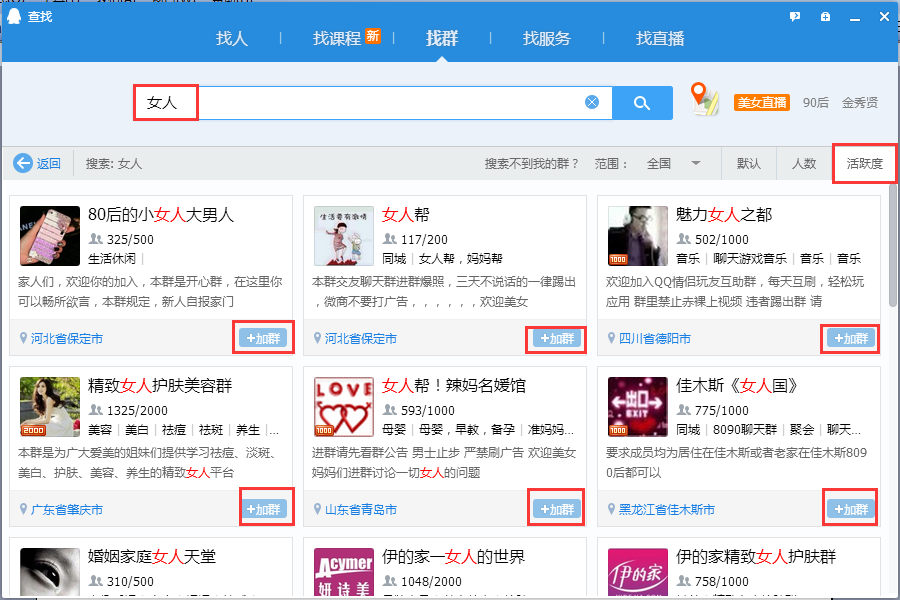Join 女人帮！辣妈名媛馆 with +加群
900x600 pixels.
point(557,509)
